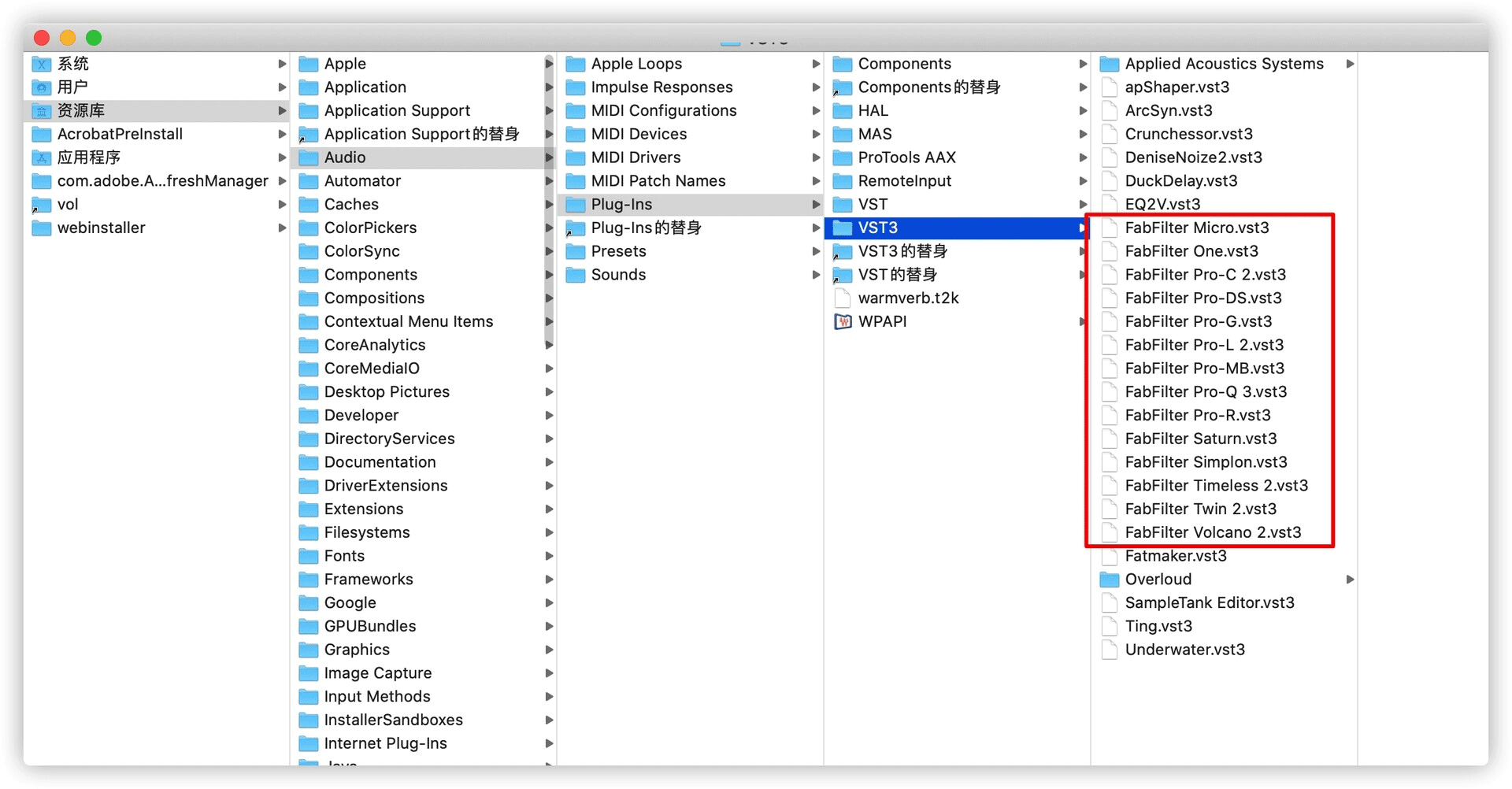Expand the 资源库 folder arrow
The image size is (1512, 789).
click(x=282, y=111)
